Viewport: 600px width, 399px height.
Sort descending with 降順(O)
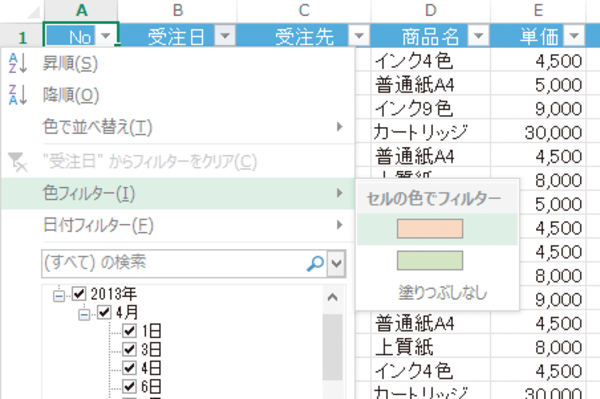pyautogui.click(x=178, y=95)
